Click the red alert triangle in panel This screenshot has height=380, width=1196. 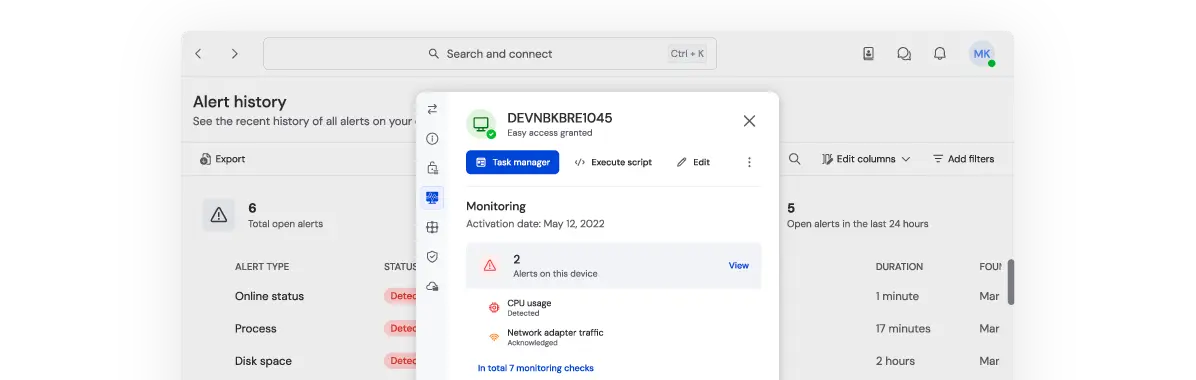(490, 266)
